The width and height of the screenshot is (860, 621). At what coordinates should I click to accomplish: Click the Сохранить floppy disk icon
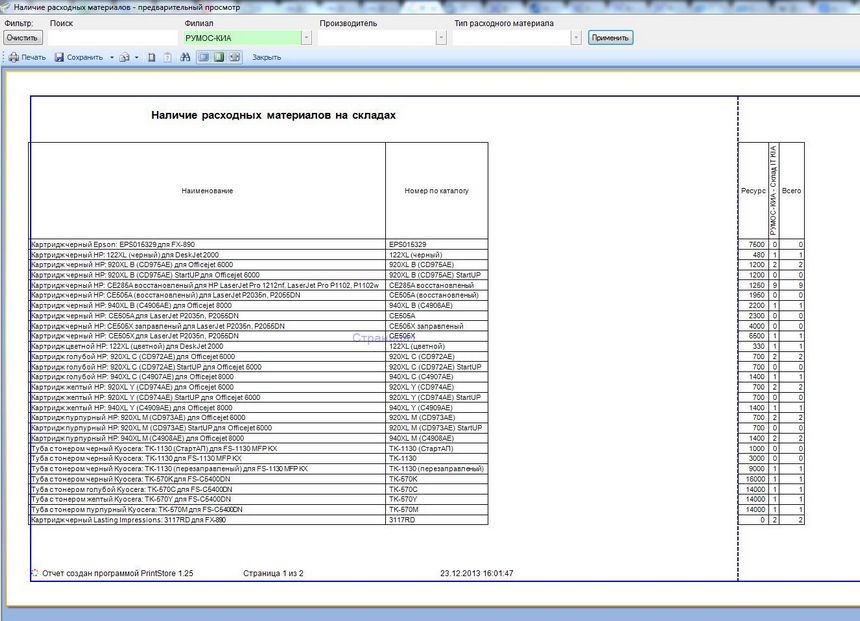click(x=59, y=57)
